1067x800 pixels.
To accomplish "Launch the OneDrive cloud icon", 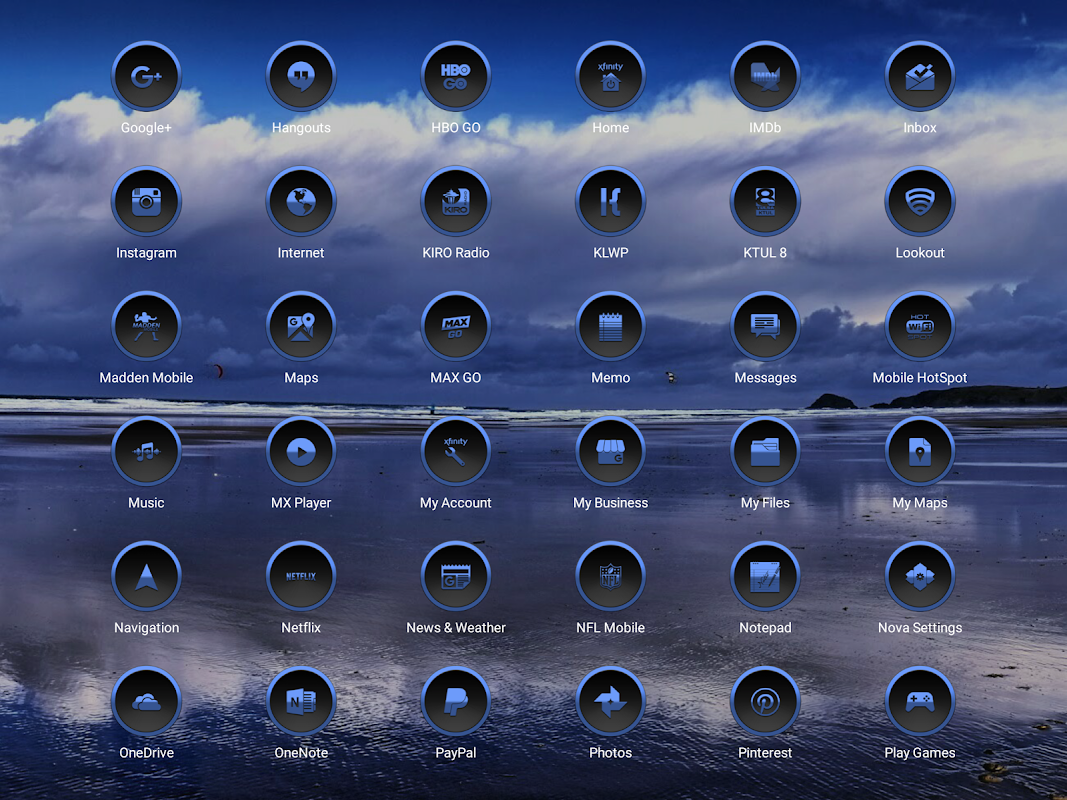I will coord(146,702).
